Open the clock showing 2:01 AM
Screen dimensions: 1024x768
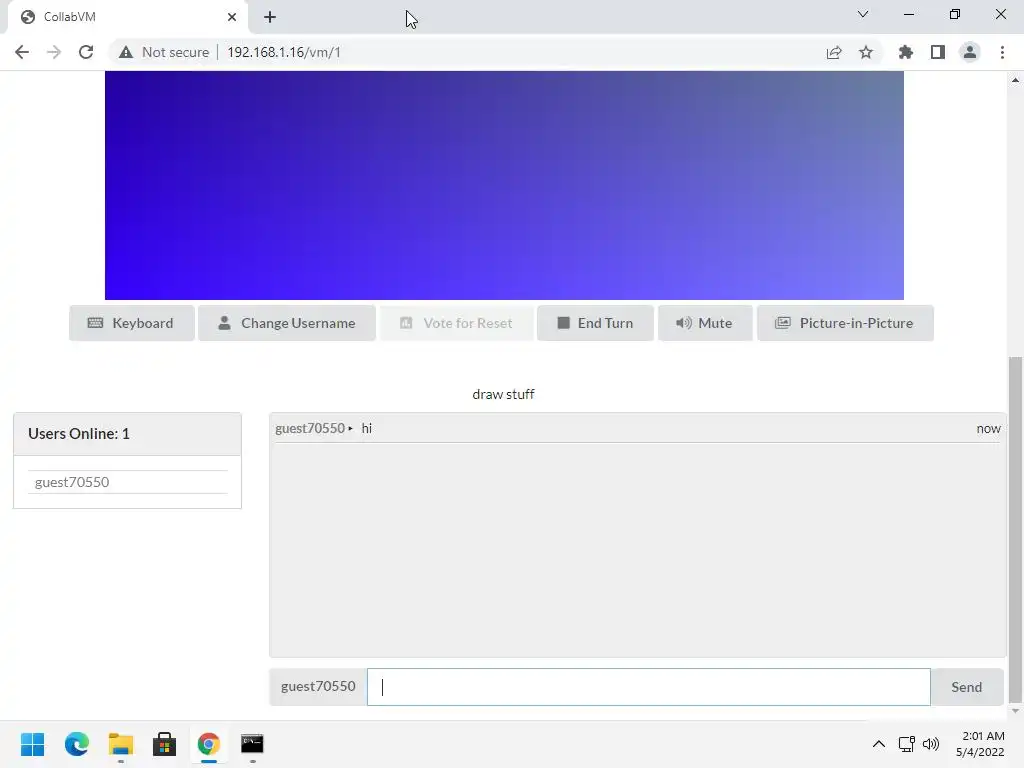pyautogui.click(x=980, y=744)
